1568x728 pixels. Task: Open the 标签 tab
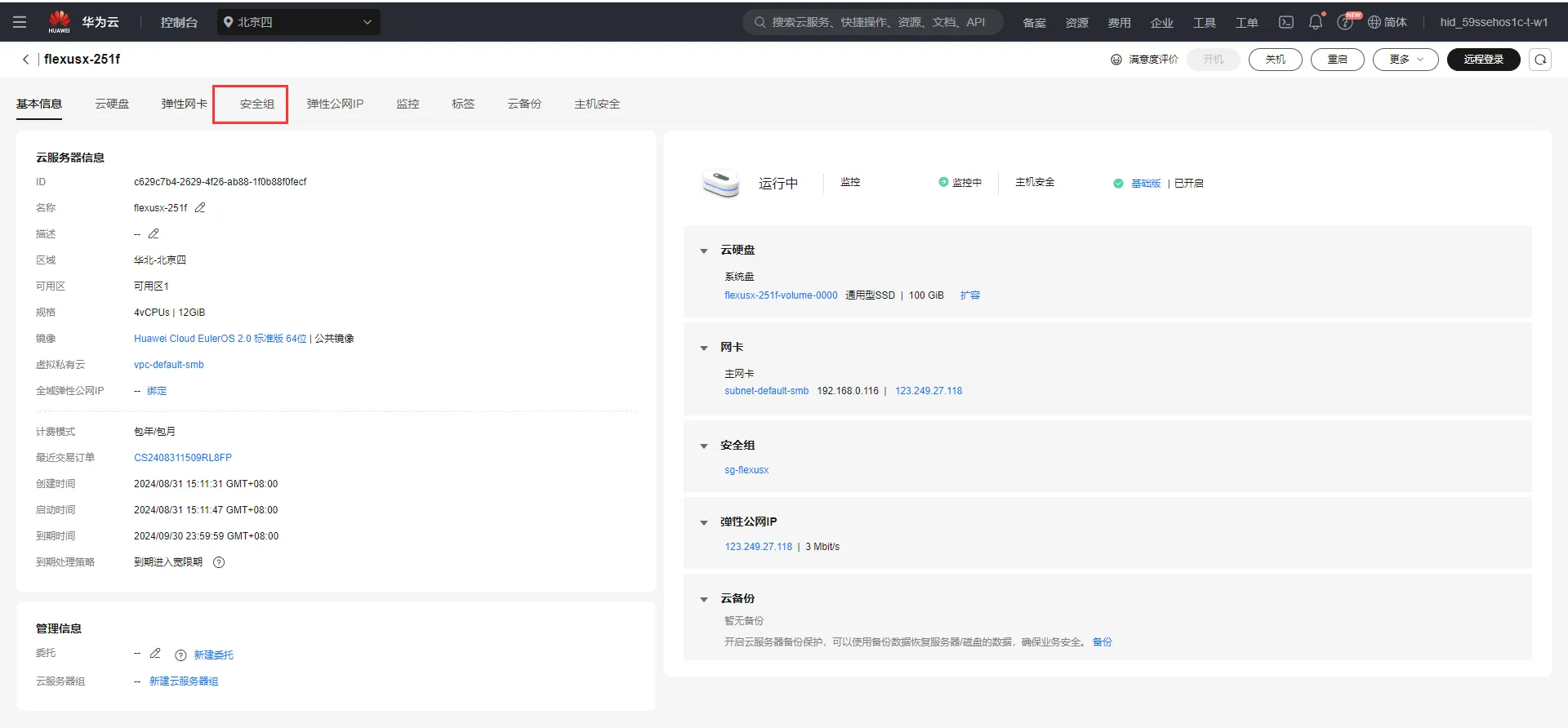pyautogui.click(x=463, y=104)
